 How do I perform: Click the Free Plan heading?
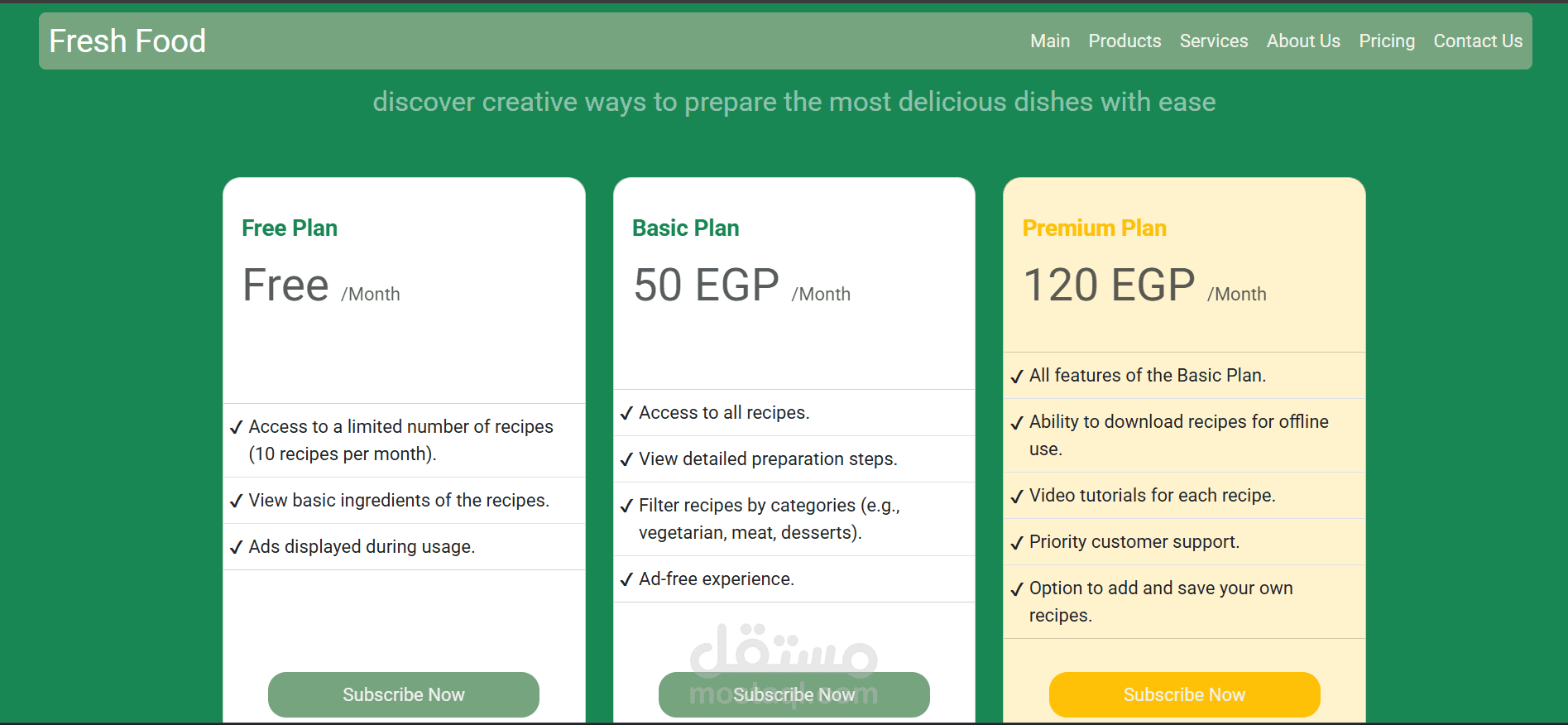pyautogui.click(x=290, y=228)
